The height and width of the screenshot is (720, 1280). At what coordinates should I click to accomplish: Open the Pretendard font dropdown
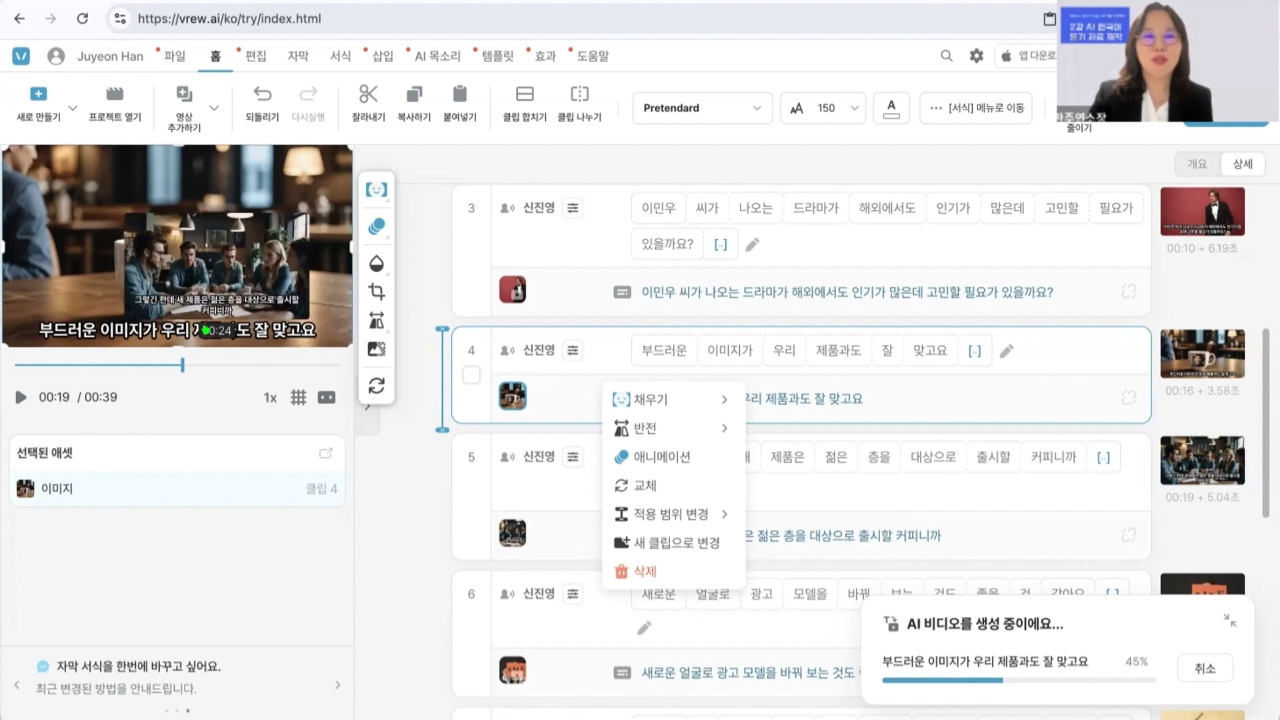pyautogui.click(x=703, y=108)
